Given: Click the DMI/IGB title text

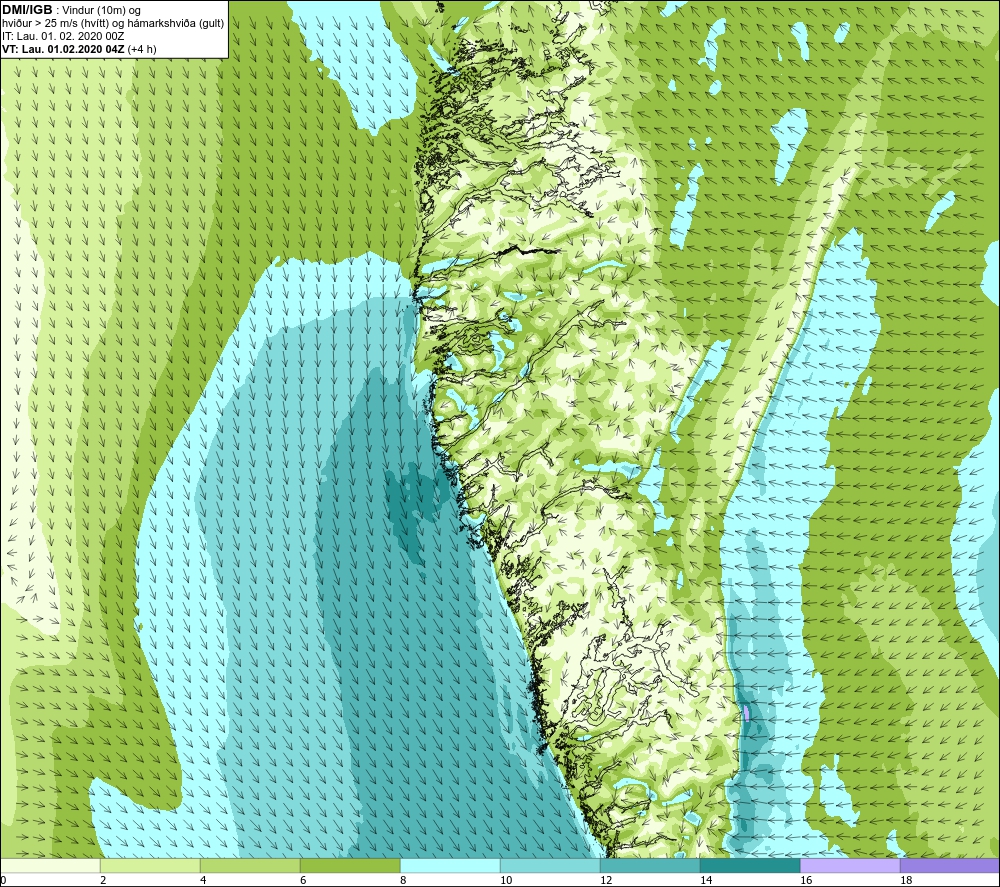Looking at the screenshot, I should [x=27, y=10].
